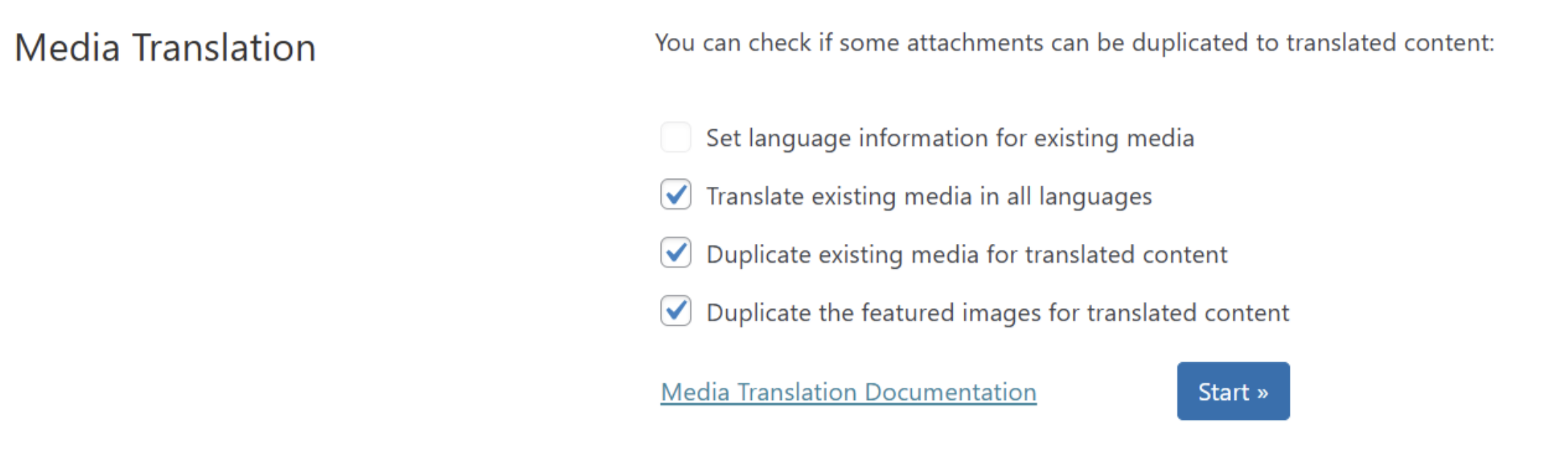Uncheck Translate existing media in all languages

[676, 195]
